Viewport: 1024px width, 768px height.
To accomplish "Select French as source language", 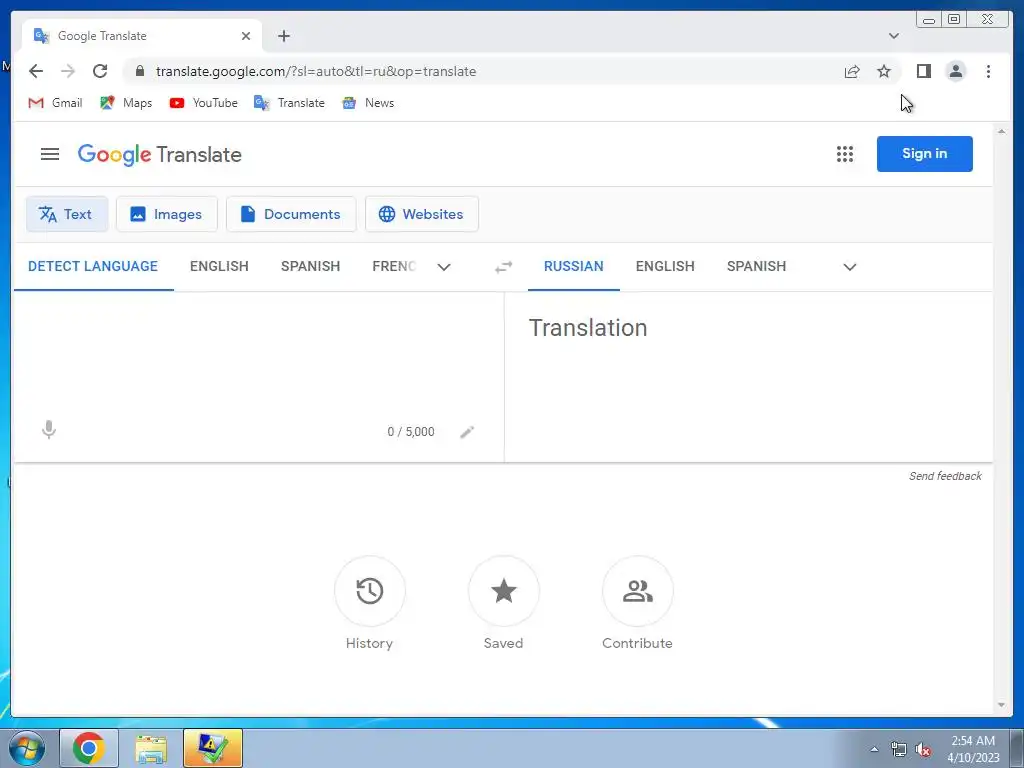I will coord(394,266).
